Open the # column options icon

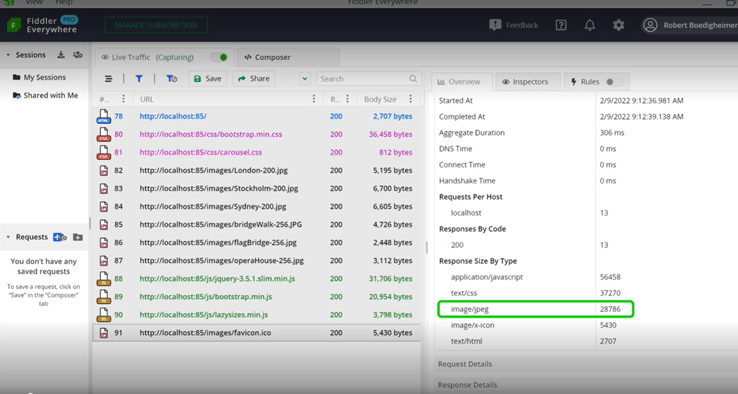[123, 99]
